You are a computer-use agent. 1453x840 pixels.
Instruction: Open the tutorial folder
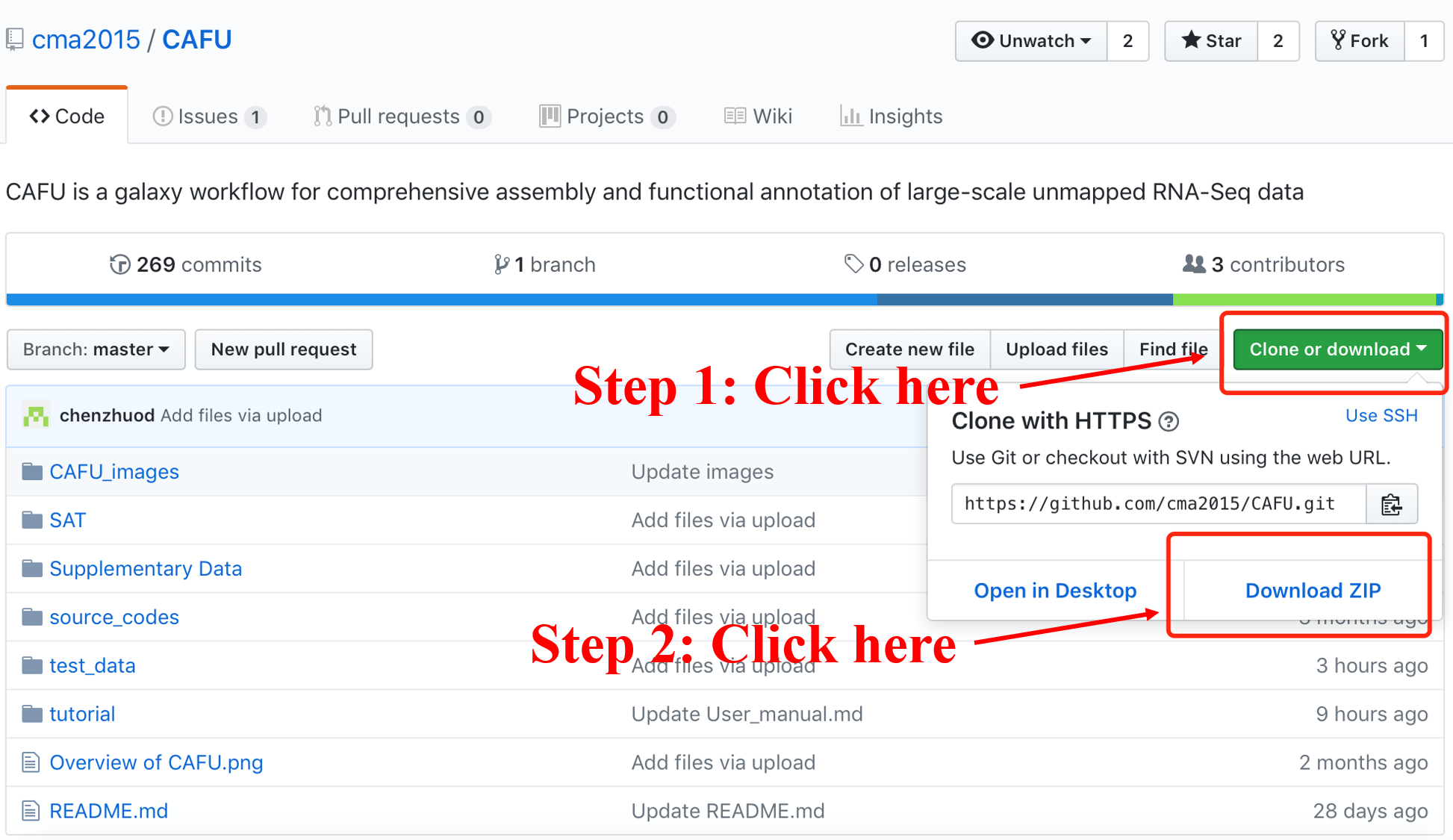82,715
